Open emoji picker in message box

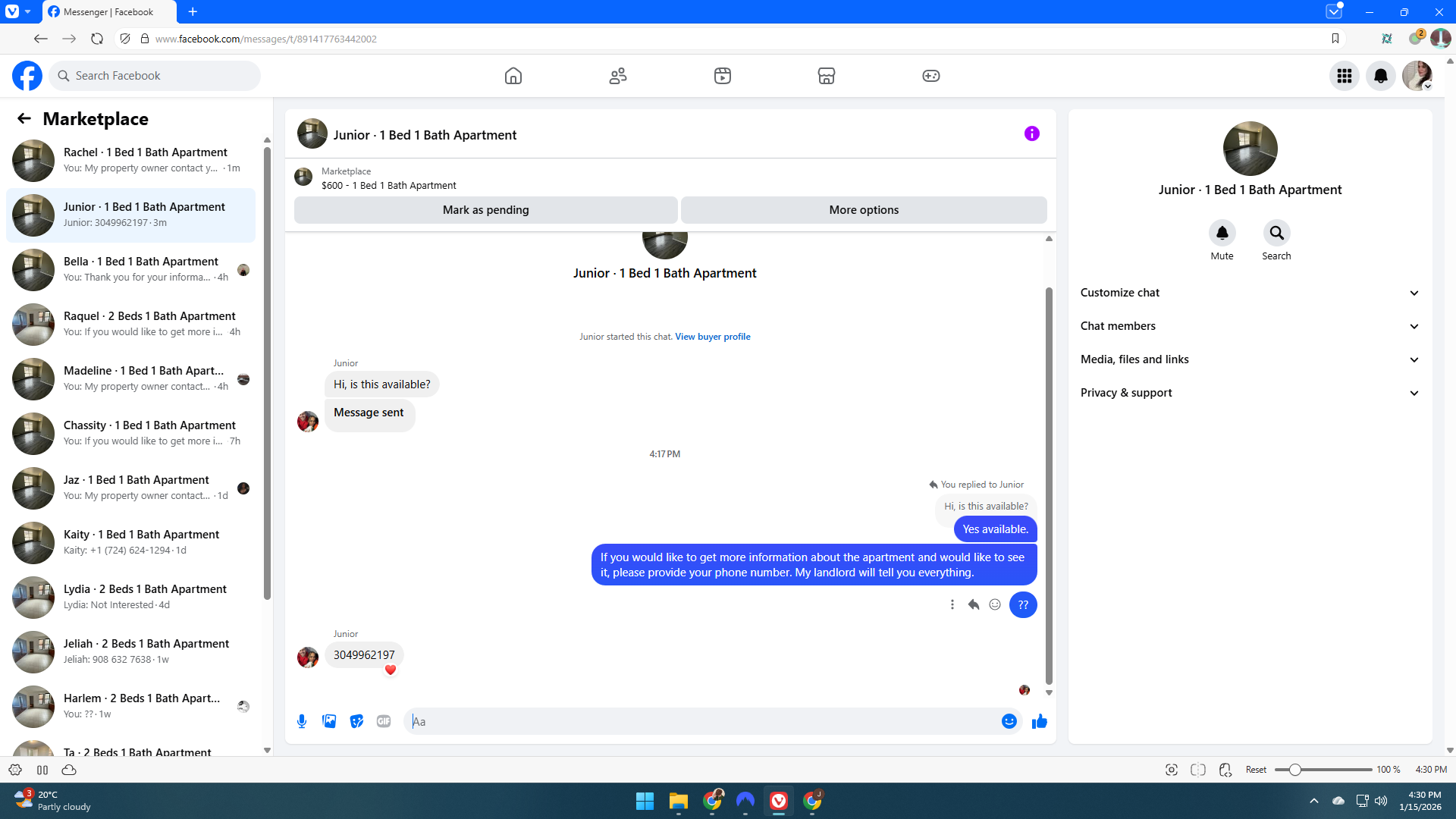[1009, 721]
